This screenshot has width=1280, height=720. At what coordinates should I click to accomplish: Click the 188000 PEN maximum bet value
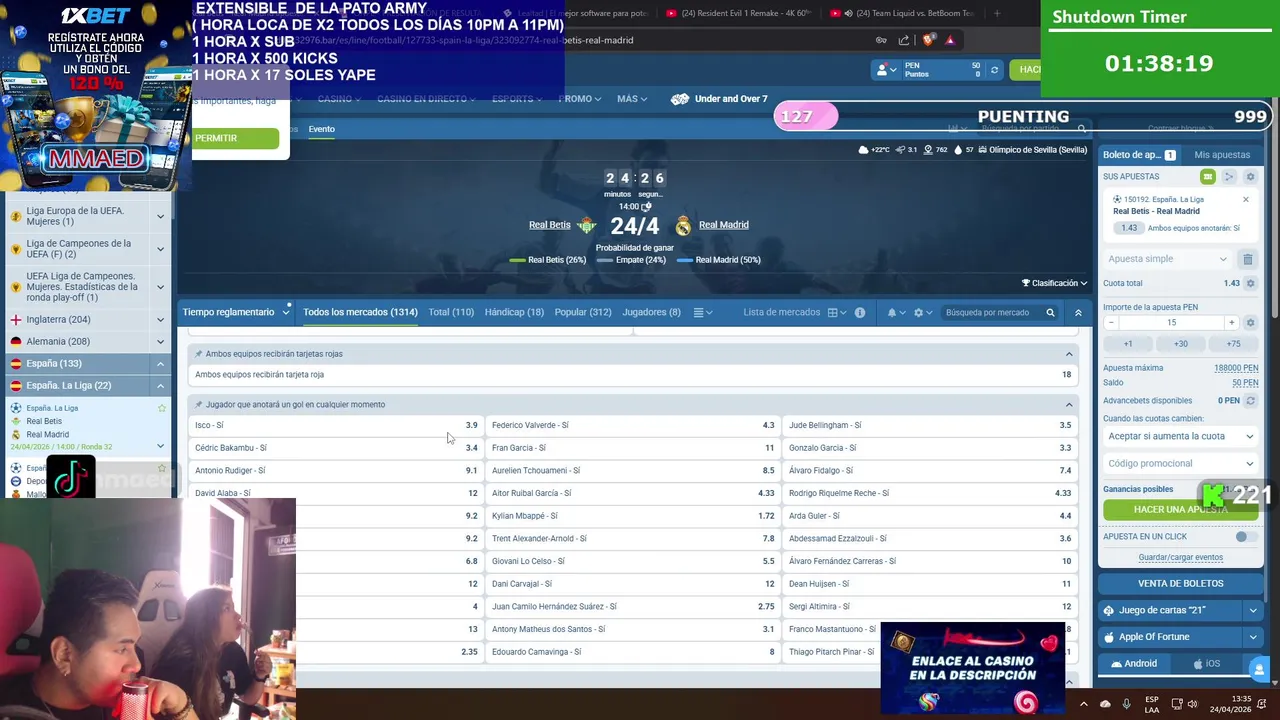tap(1236, 368)
